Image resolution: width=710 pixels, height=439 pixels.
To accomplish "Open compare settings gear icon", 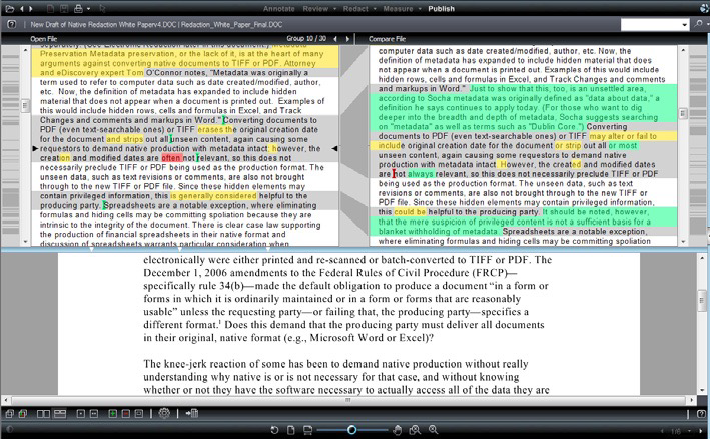I will point(164,413).
